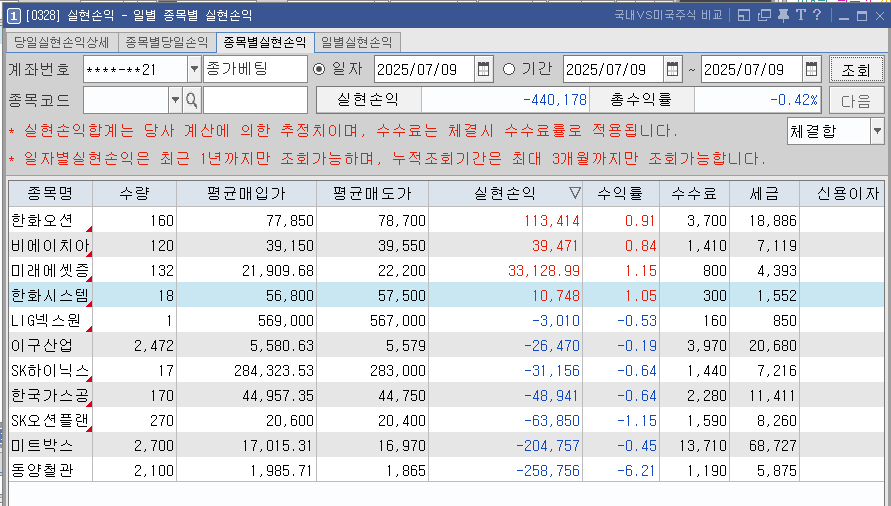Open calendar for the period end date
This screenshot has width=891, height=506.
811,70
